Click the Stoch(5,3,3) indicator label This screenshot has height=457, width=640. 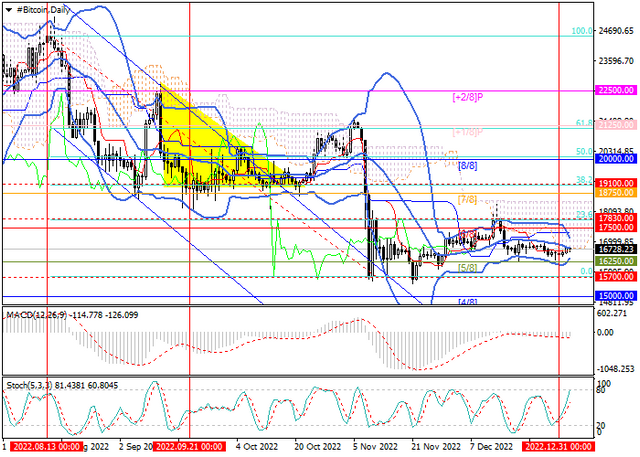click(x=29, y=385)
